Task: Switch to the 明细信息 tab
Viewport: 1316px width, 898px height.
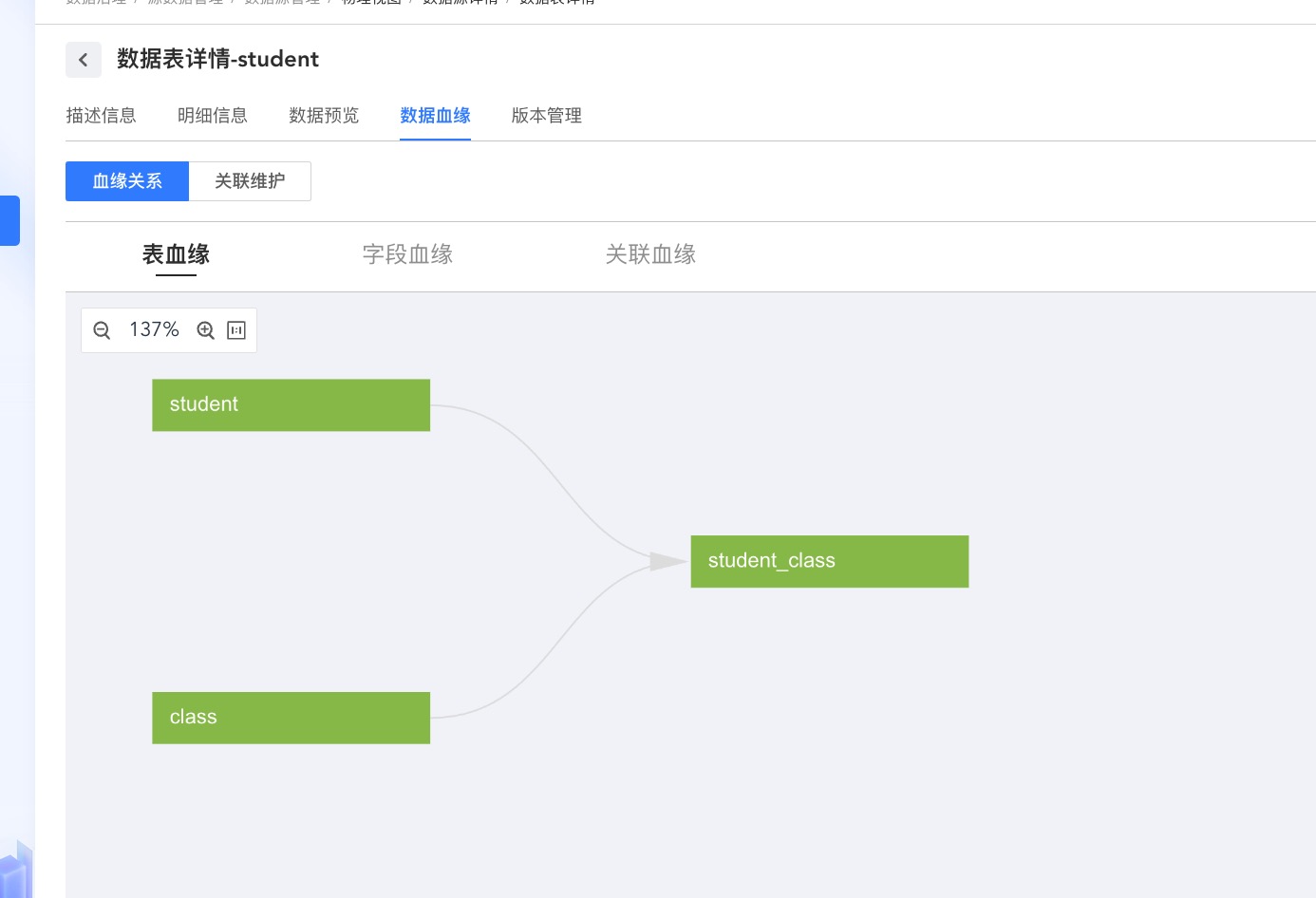Action: tap(213, 116)
